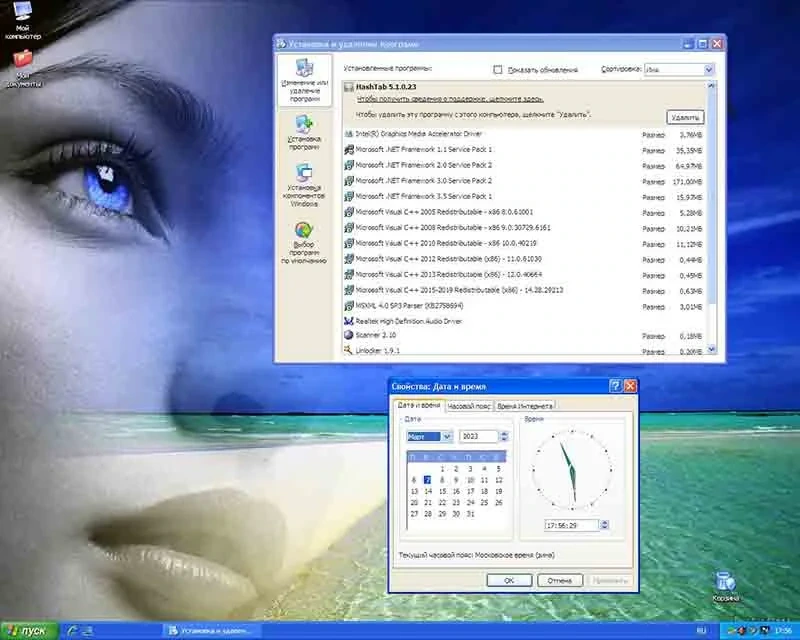This screenshot has height=640, width=800.
Task: Click .NET Framework 1.1 Service Pack 1 icon
Action: coord(349,150)
